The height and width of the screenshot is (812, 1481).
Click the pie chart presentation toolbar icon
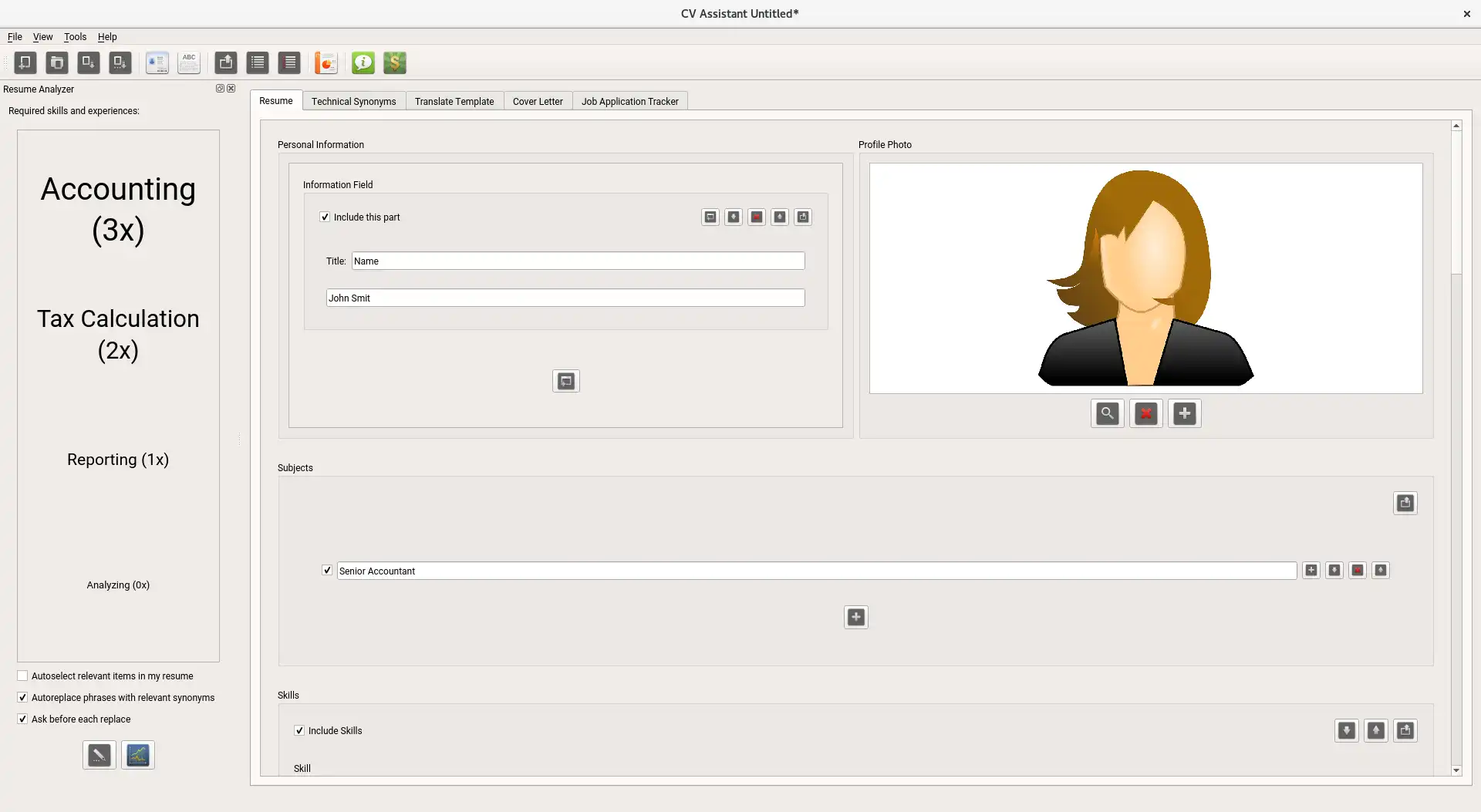tap(326, 62)
